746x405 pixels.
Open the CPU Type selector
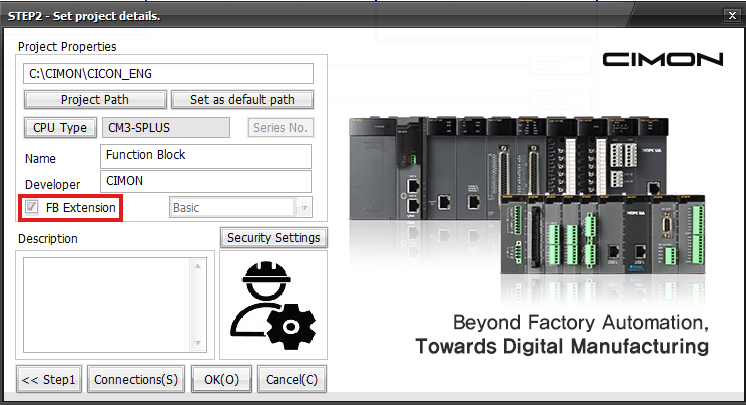coord(59,128)
